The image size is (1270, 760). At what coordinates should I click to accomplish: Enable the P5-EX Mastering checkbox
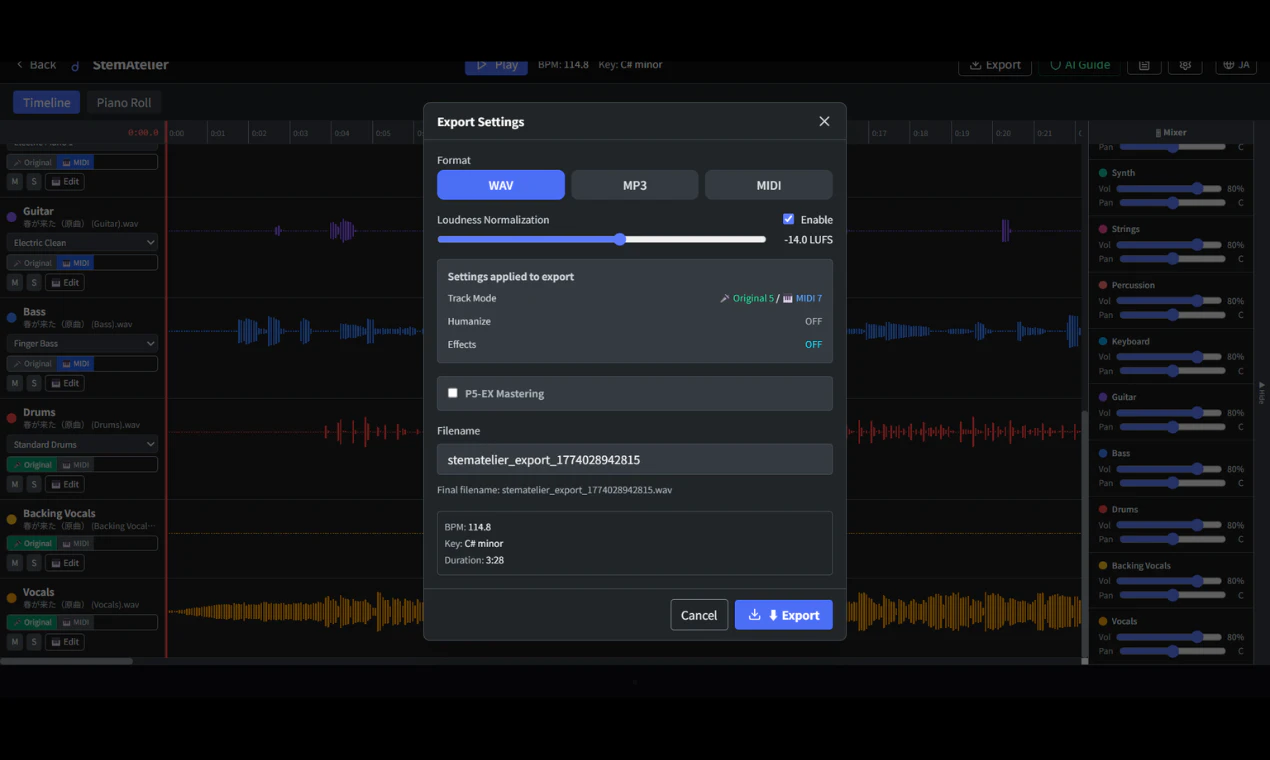[453, 393]
